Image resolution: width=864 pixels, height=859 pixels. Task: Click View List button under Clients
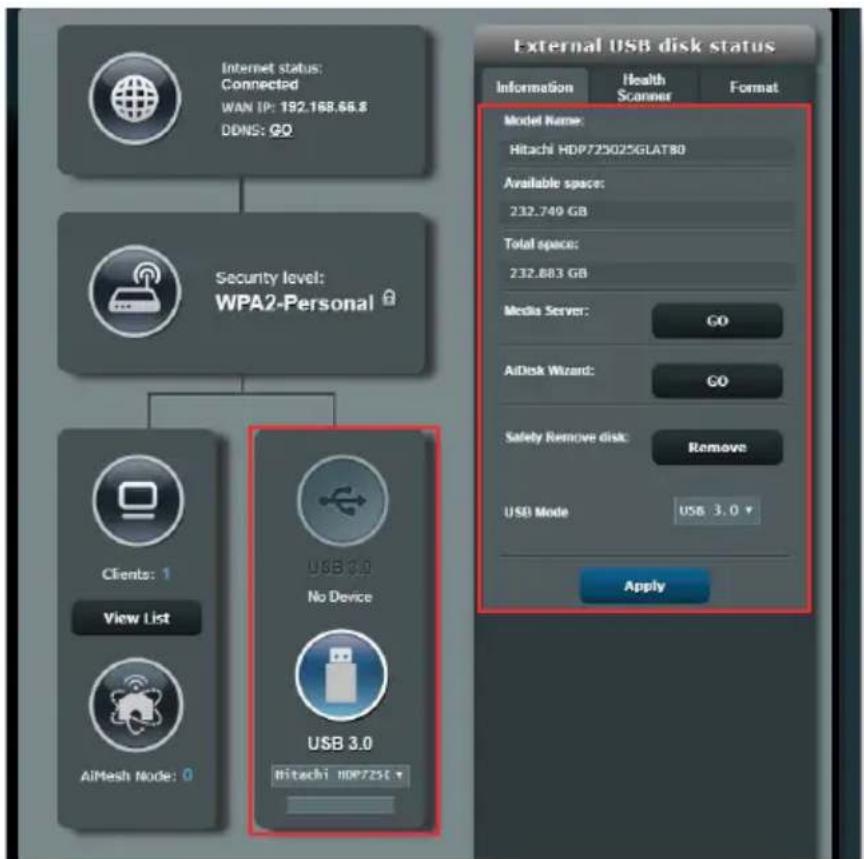tap(137, 618)
